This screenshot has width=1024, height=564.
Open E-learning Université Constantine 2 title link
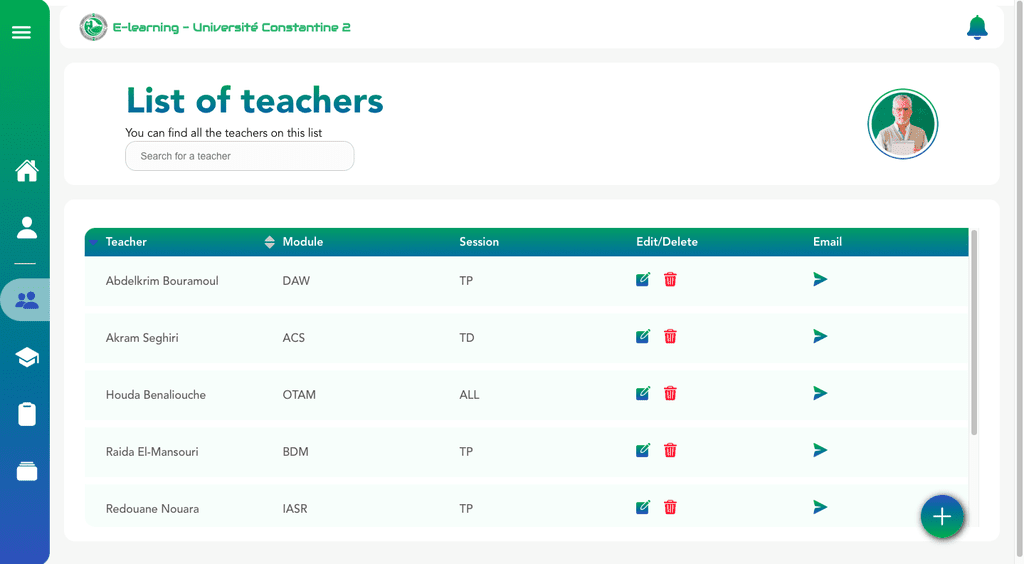pos(232,27)
